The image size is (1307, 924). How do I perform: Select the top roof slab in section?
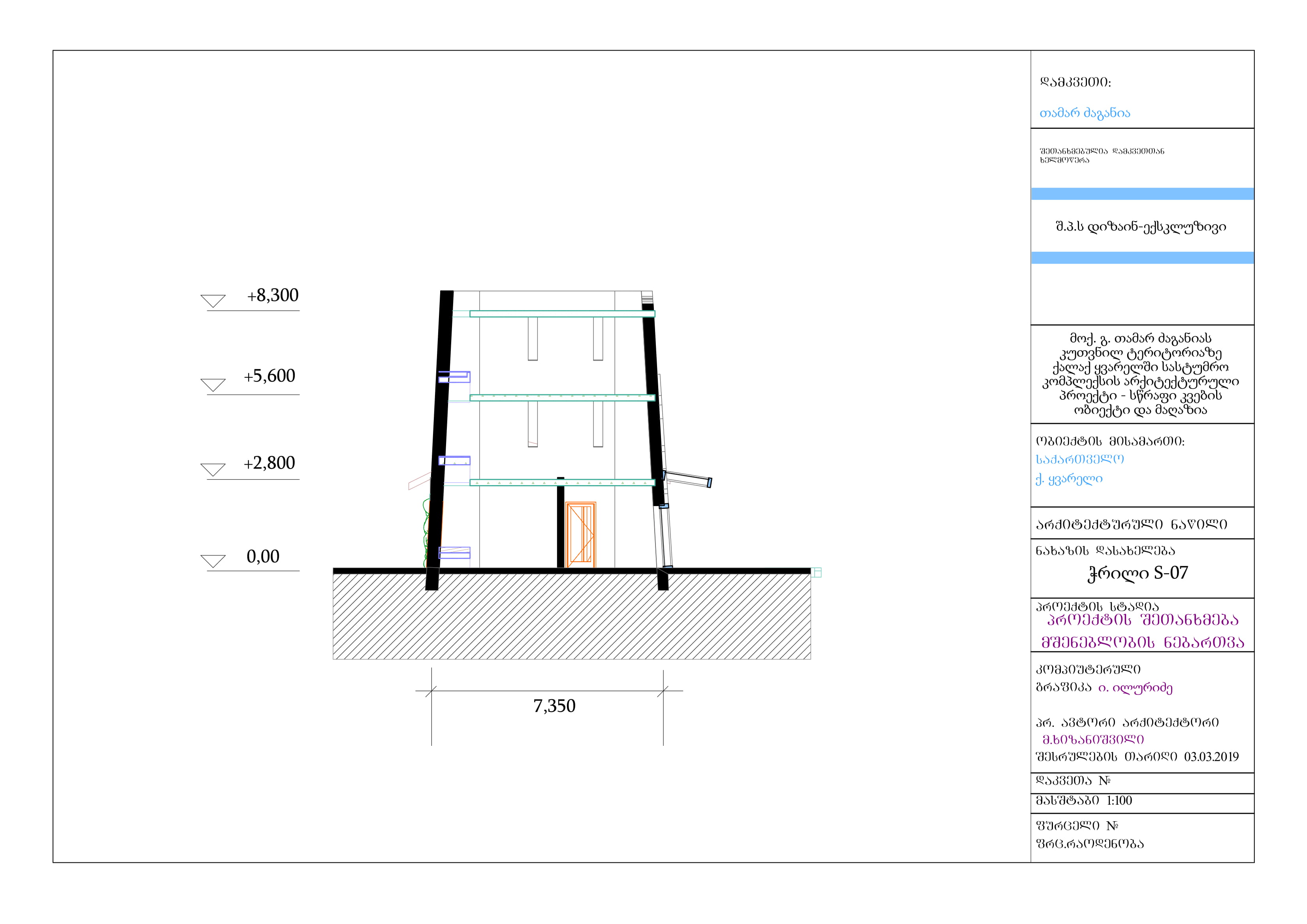[562, 314]
